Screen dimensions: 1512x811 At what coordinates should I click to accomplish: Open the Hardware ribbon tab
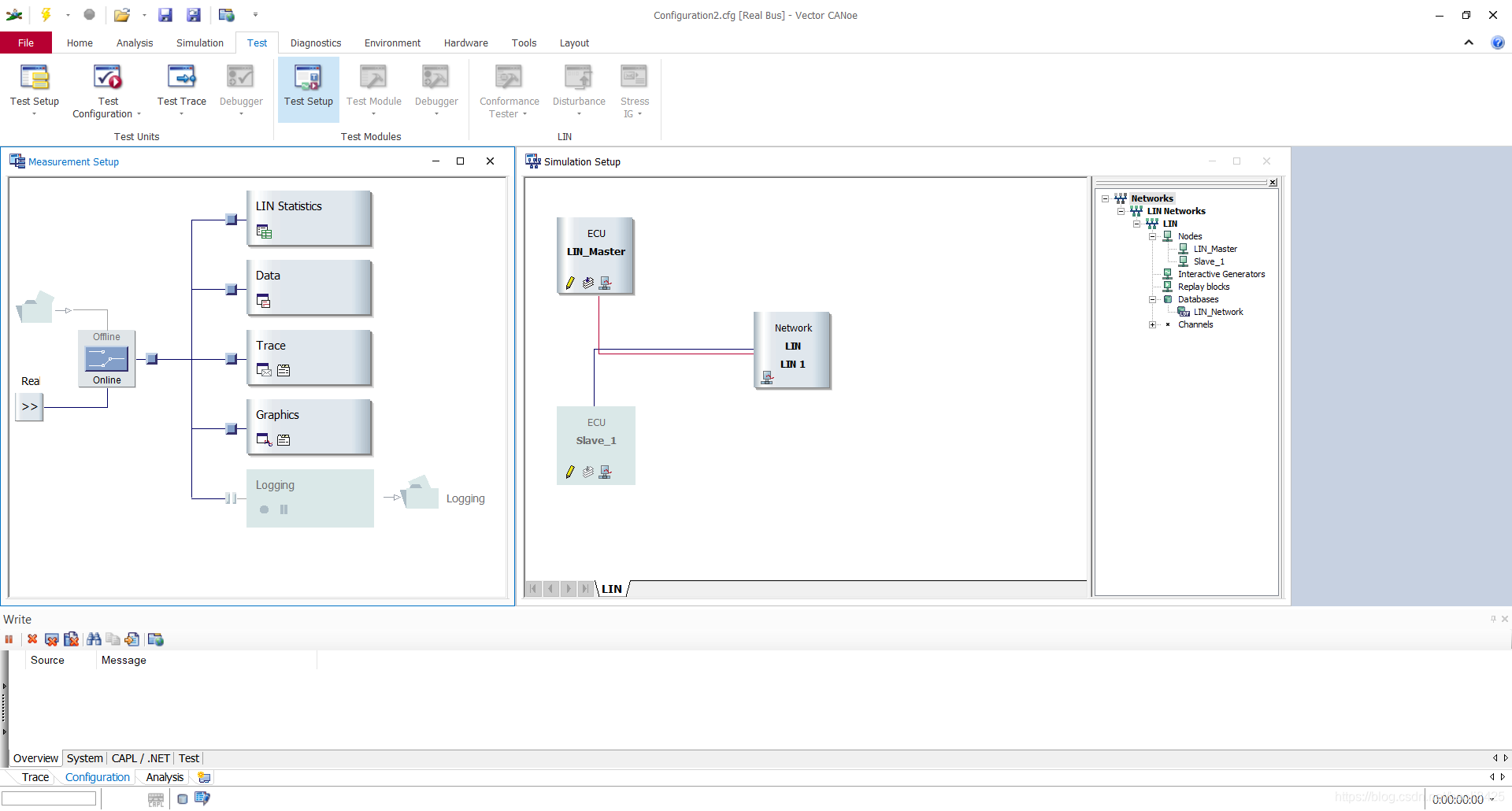(466, 43)
